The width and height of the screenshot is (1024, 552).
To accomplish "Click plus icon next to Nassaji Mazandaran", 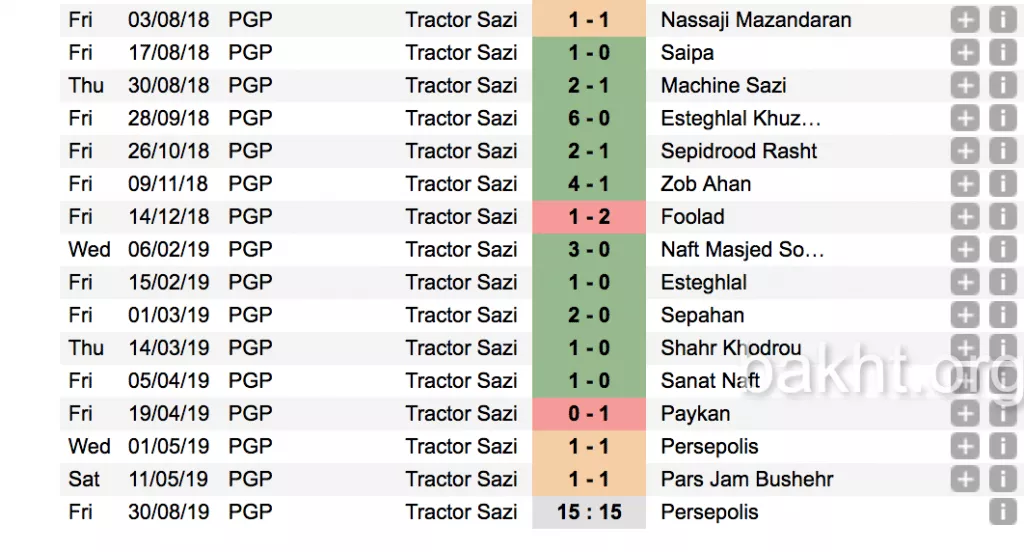I will click(x=965, y=19).
